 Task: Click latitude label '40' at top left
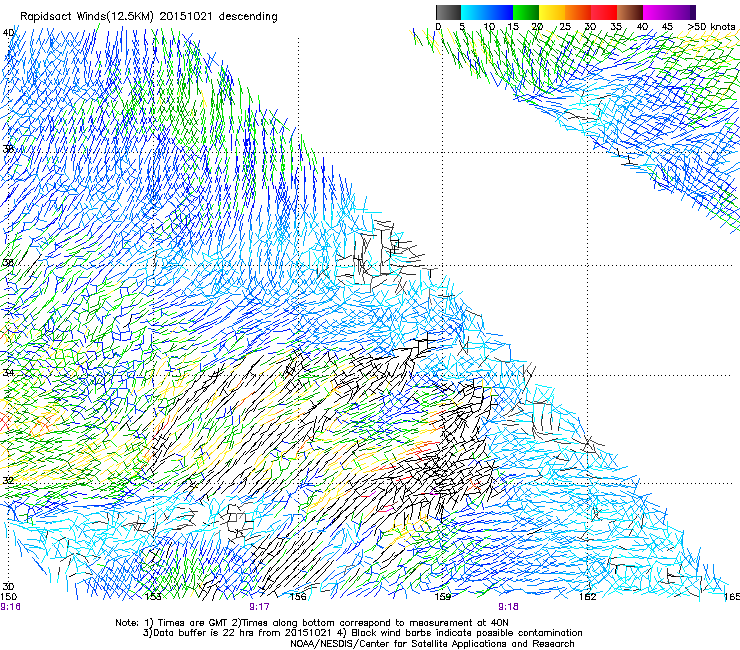pos(8,33)
